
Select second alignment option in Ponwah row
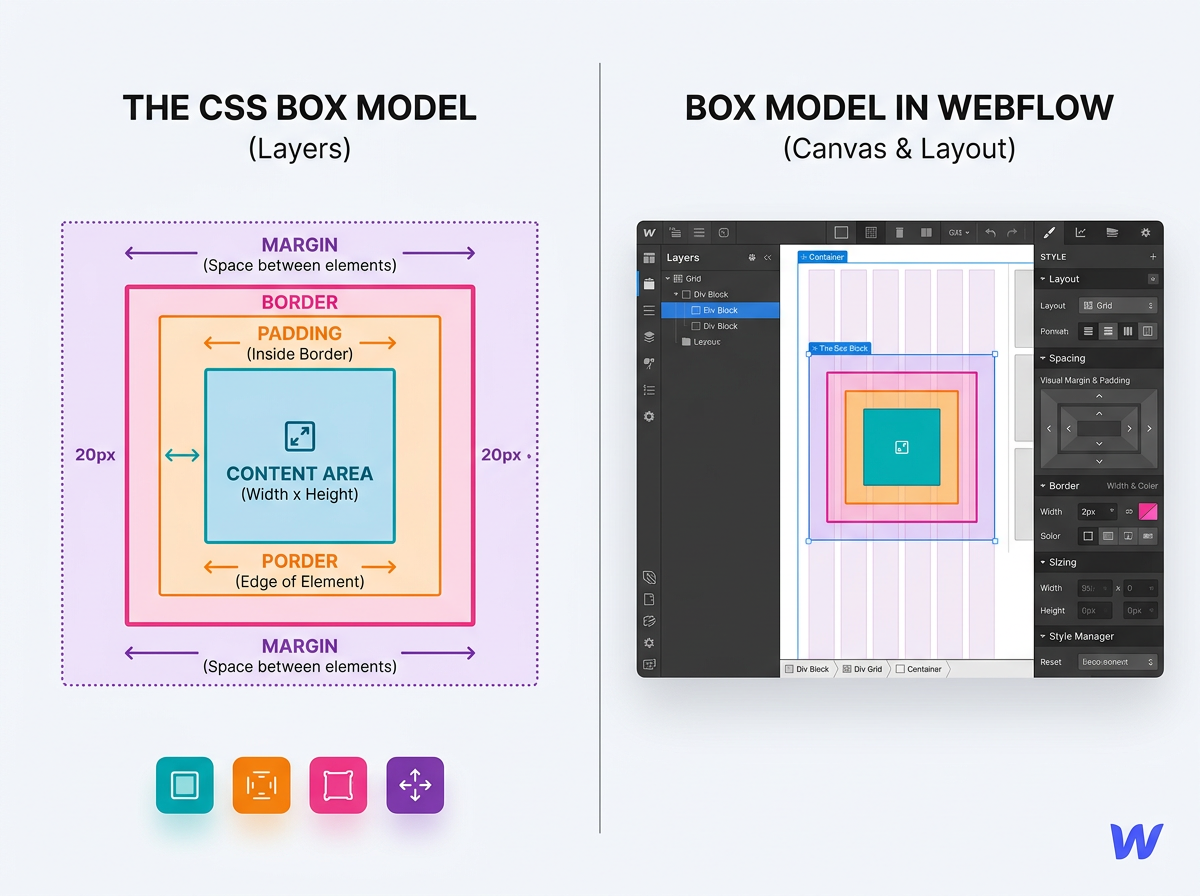pyautogui.click(x=1108, y=331)
